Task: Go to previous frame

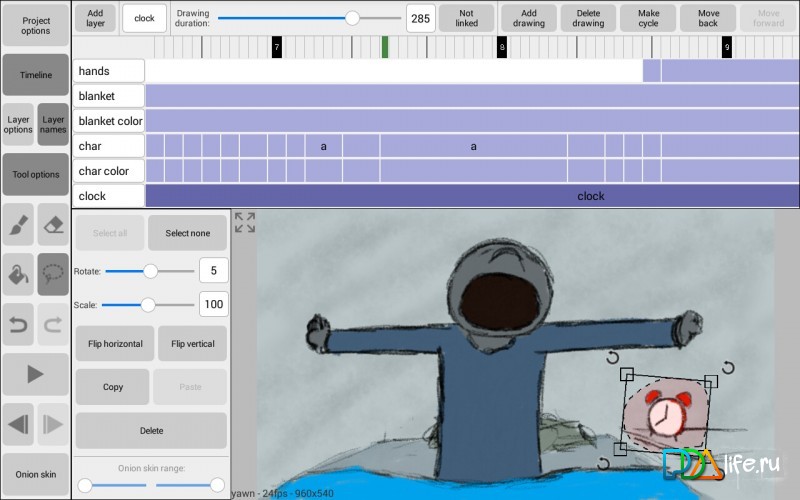Action: [x=18, y=424]
